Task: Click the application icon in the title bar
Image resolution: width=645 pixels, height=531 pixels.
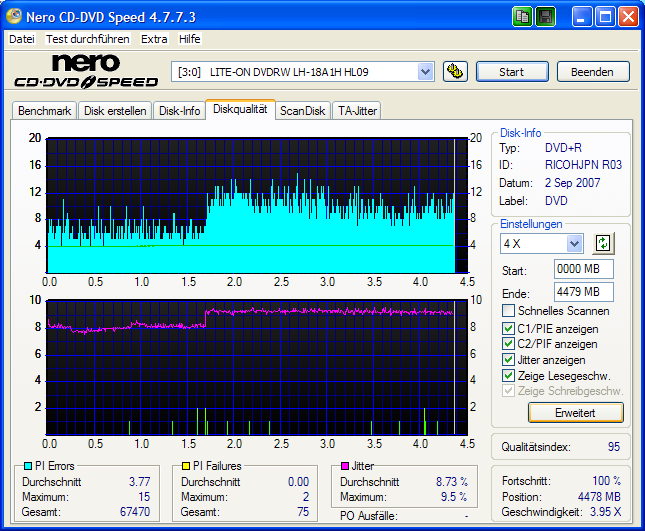Action: point(15,17)
